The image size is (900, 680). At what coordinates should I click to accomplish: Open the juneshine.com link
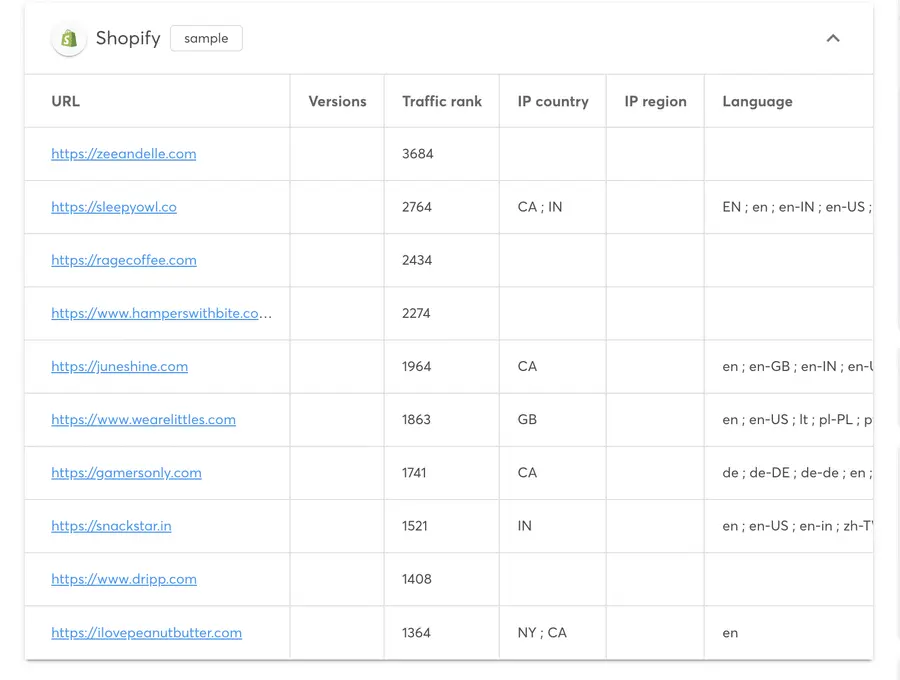pyautogui.click(x=119, y=366)
